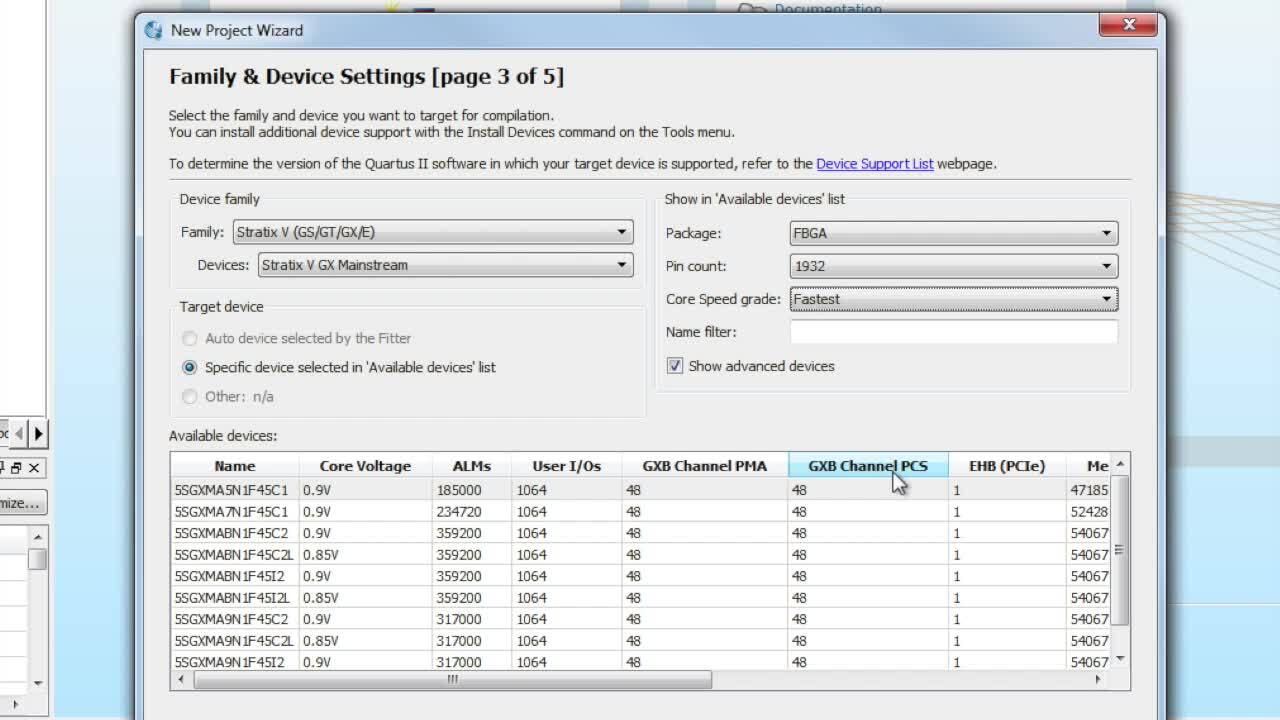The height and width of the screenshot is (720, 1280).
Task: Open the Device Support List link
Action: (x=874, y=164)
